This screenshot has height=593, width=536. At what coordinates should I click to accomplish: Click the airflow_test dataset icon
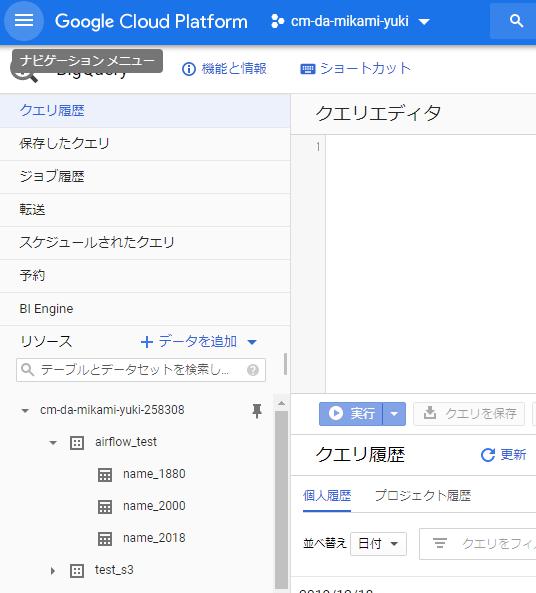tap(77, 442)
